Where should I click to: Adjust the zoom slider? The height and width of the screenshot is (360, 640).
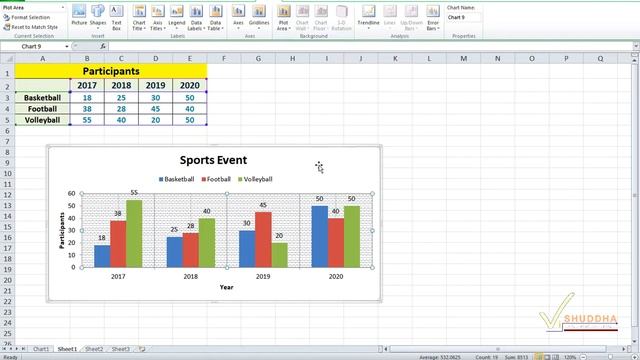pyautogui.click(x=610, y=357)
